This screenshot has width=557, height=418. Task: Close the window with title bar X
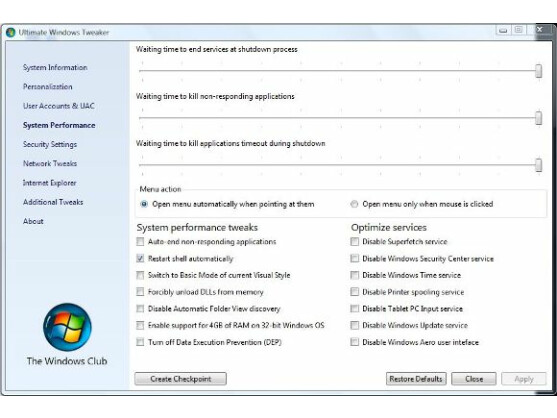(541, 30)
